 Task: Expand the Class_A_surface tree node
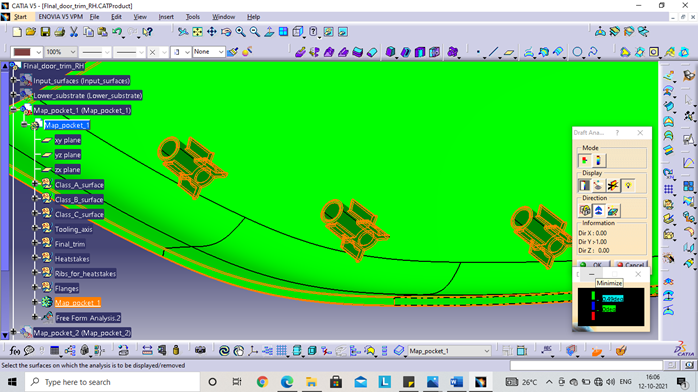tap(35, 184)
